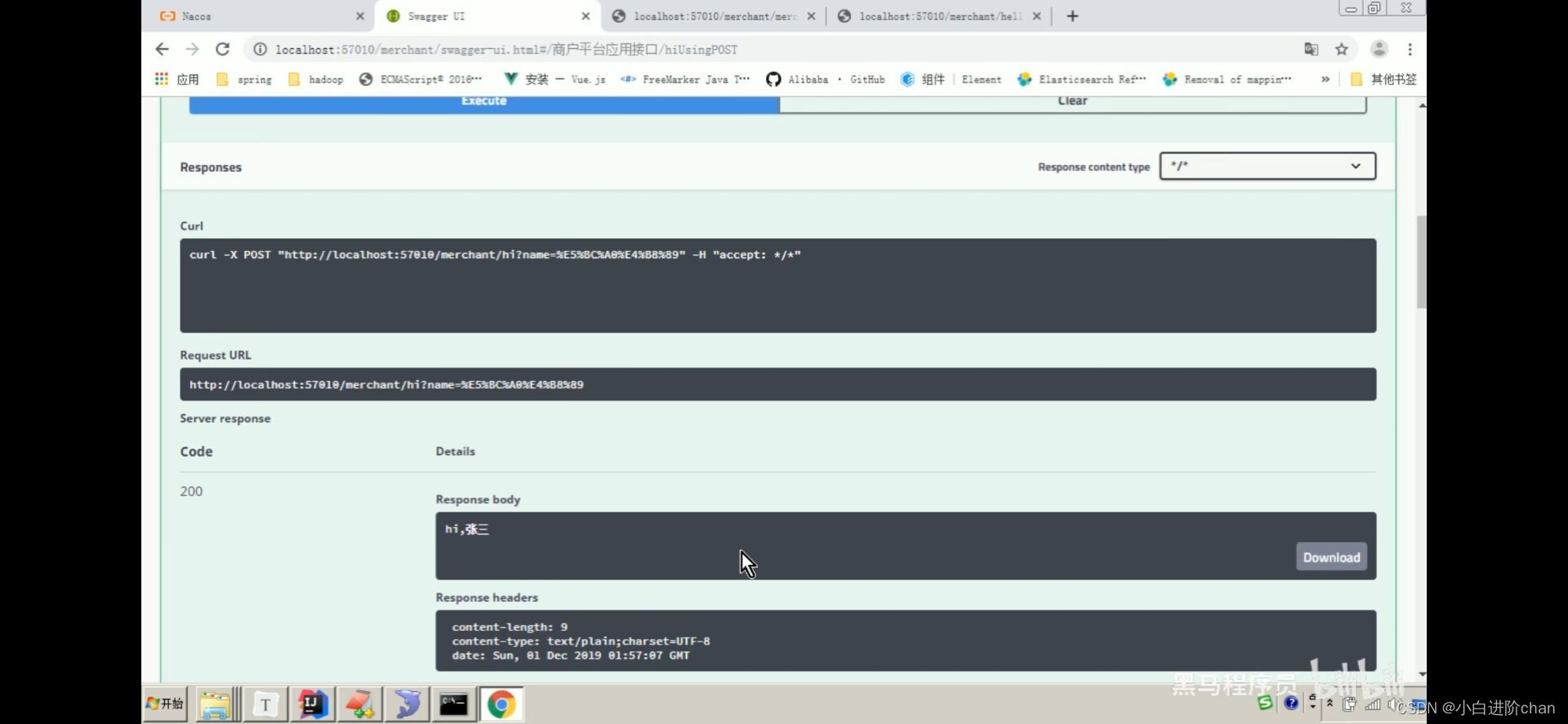Switch to the localhost merchant/hell tab
Image resolution: width=1568 pixels, height=724 pixels.
tap(939, 16)
